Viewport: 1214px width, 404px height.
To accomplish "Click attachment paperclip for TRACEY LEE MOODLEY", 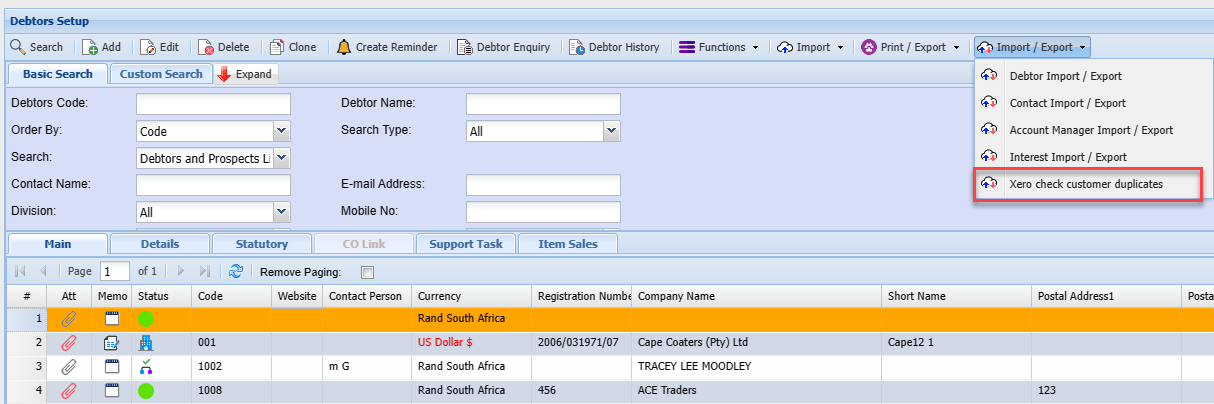I will coord(68,367).
